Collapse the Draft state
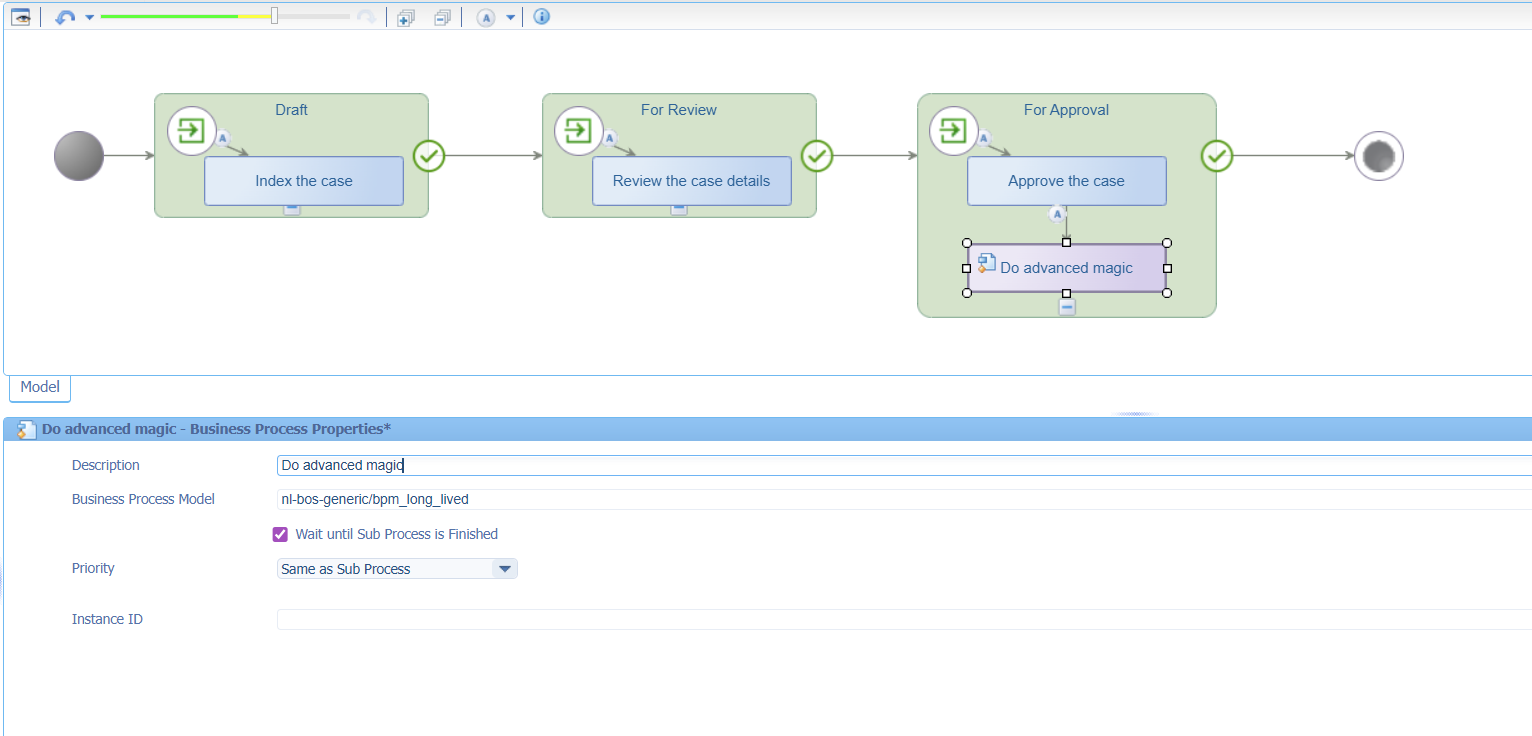1532x736 pixels. tap(291, 209)
